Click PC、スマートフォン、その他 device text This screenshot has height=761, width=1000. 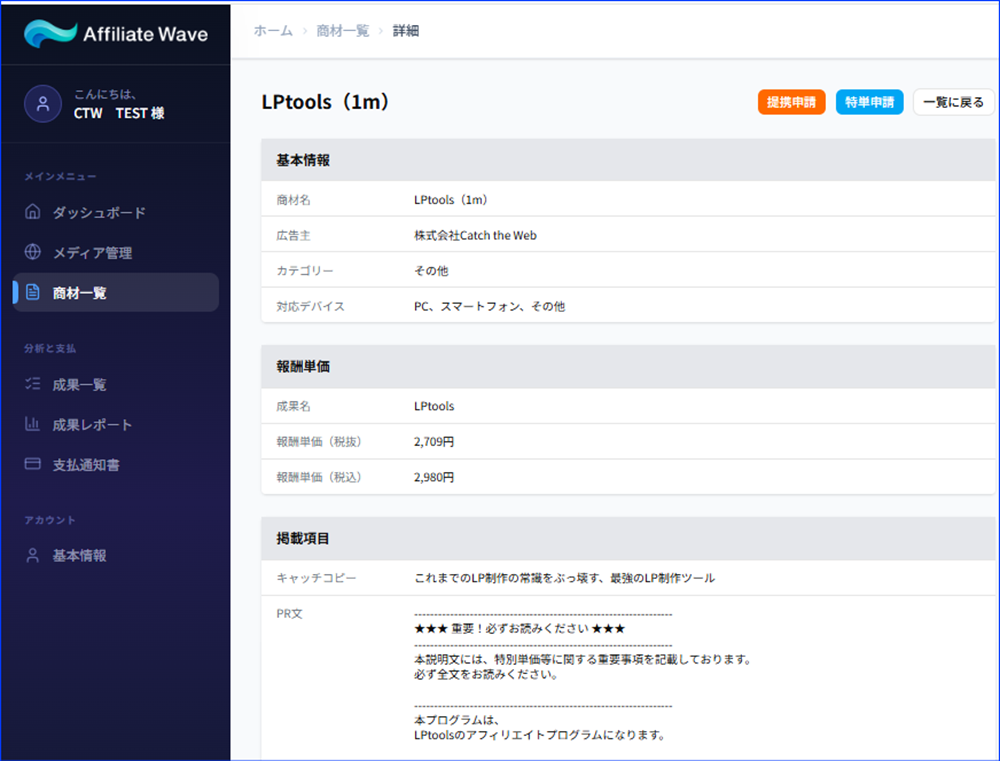489,306
